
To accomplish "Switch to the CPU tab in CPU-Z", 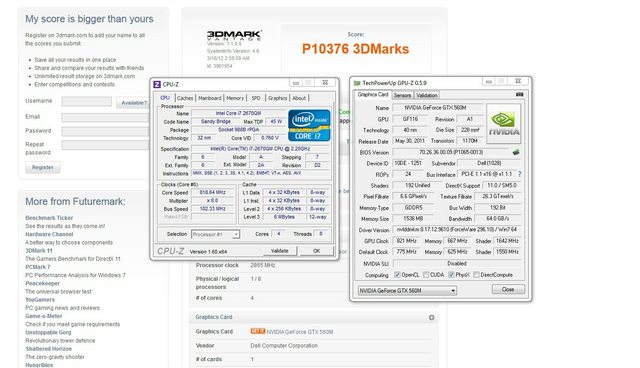I will pos(165,98).
